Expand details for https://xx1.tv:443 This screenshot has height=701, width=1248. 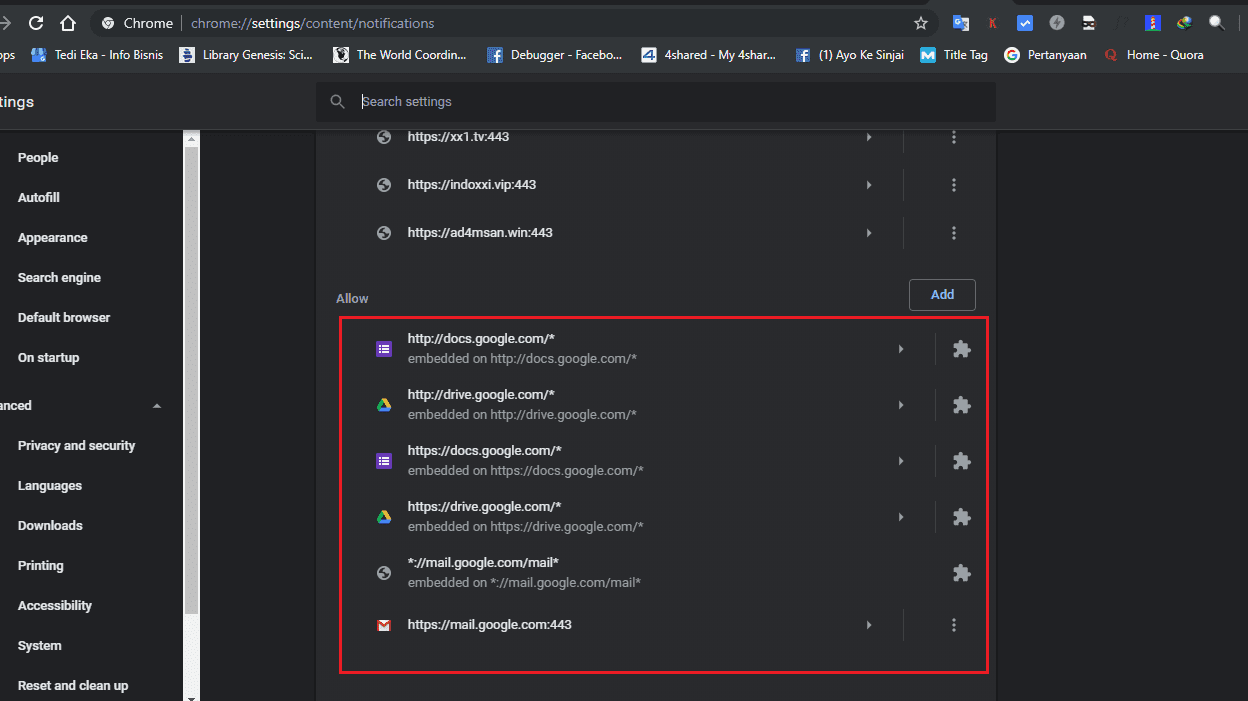coord(868,137)
